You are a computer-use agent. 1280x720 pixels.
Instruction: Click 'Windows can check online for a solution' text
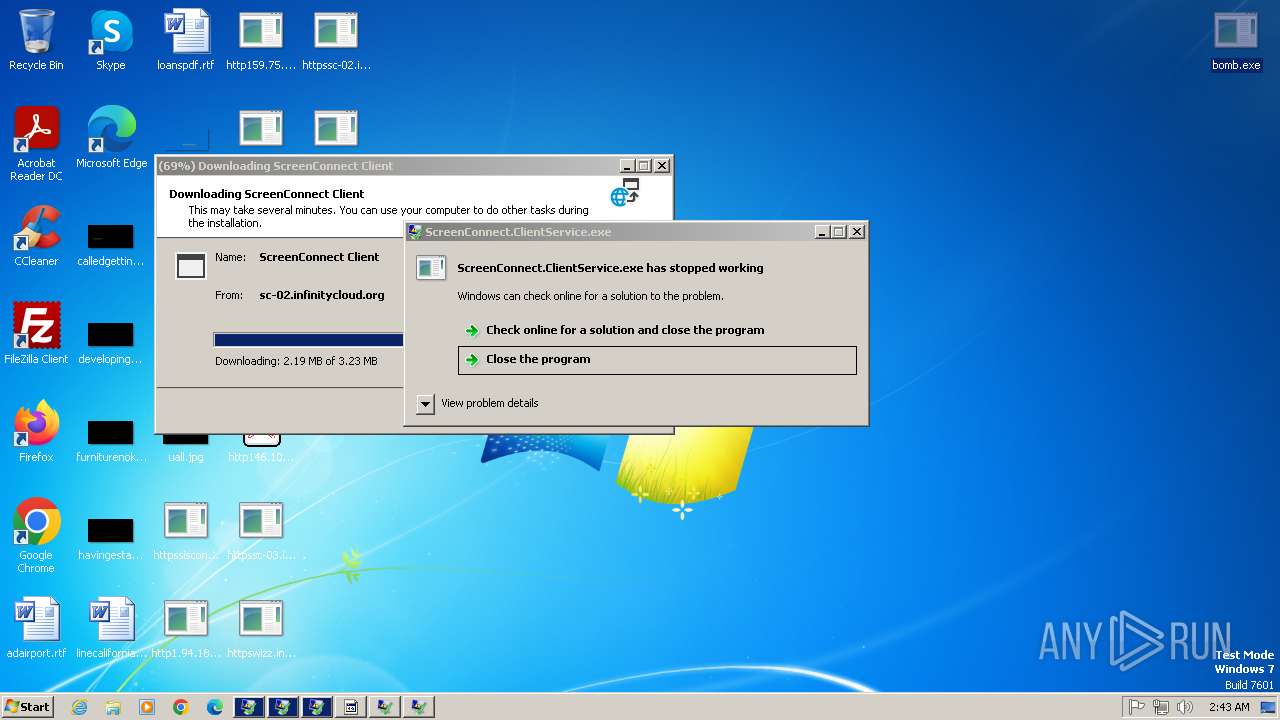pyautogui.click(x=590, y=296)
